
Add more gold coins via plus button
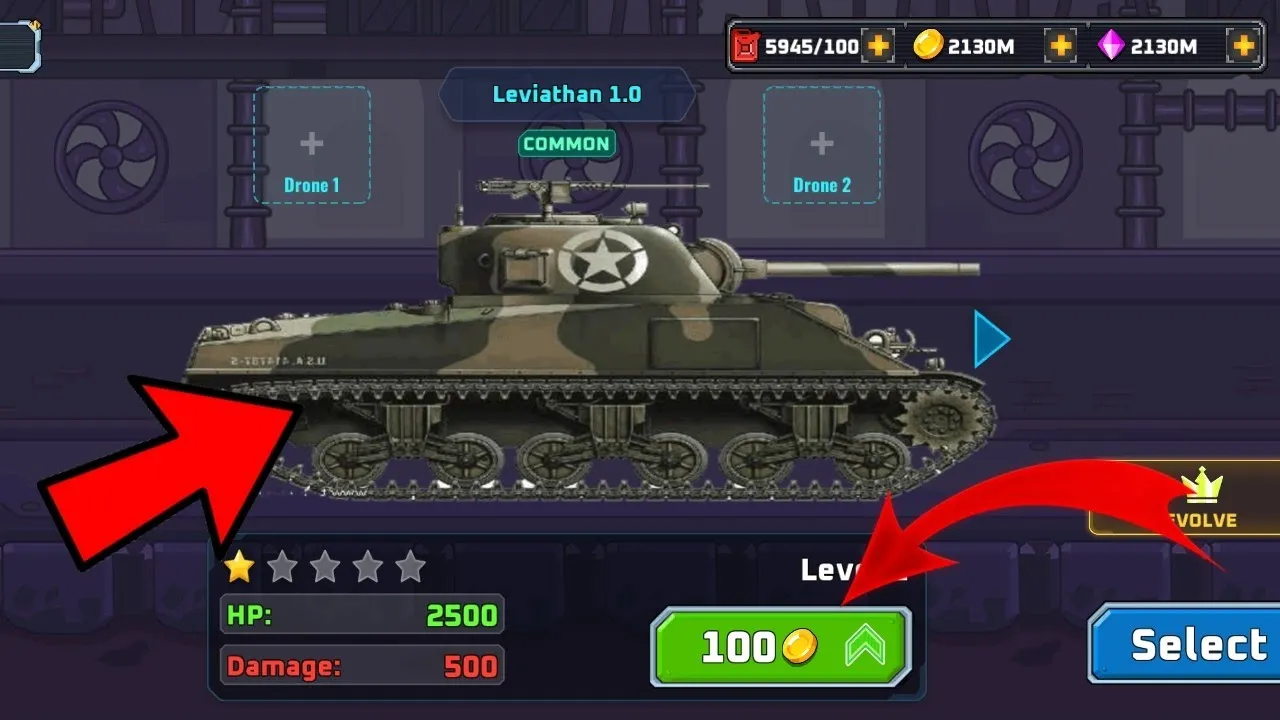[1060, 46]
